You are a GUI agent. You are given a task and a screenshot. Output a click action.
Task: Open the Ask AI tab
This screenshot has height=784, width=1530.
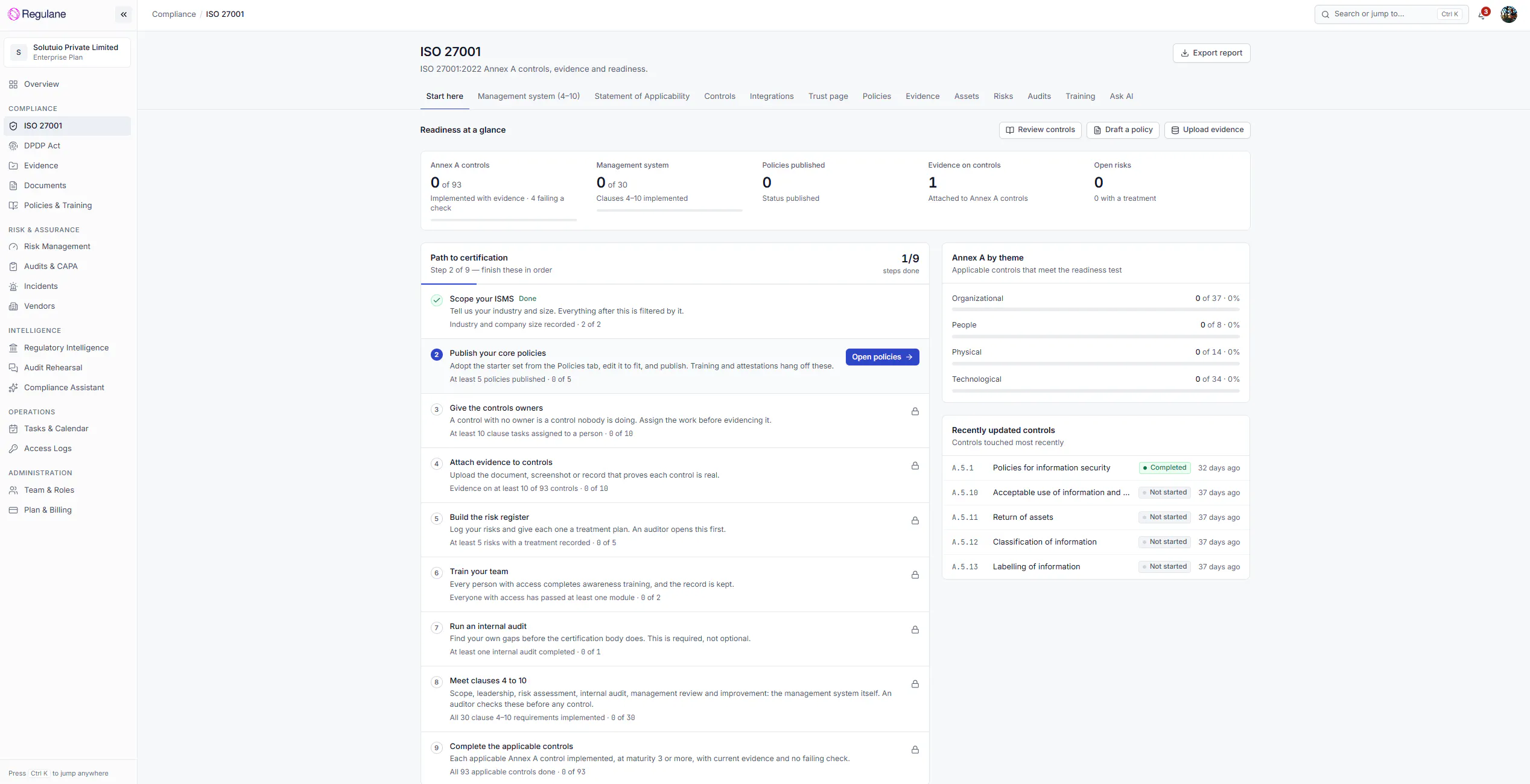[x=1121, y=96]
